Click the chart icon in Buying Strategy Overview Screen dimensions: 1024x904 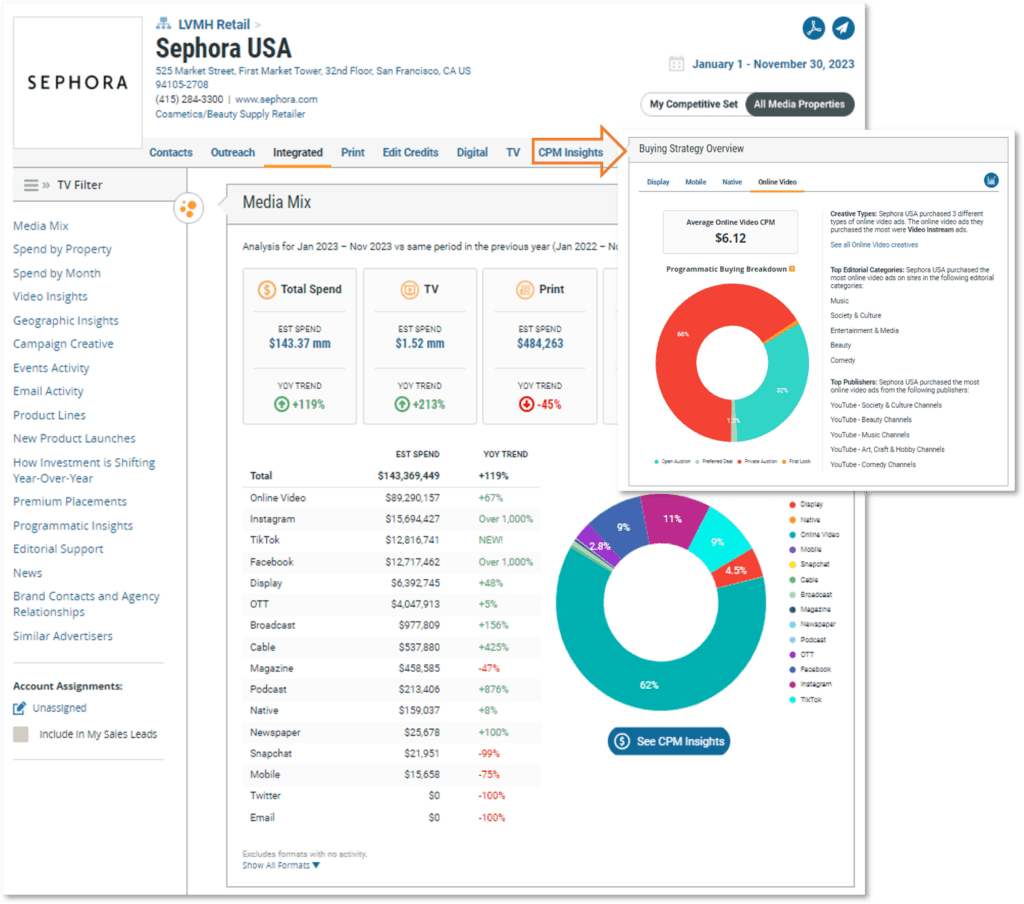pyautogui.click(x=991, y=180)
